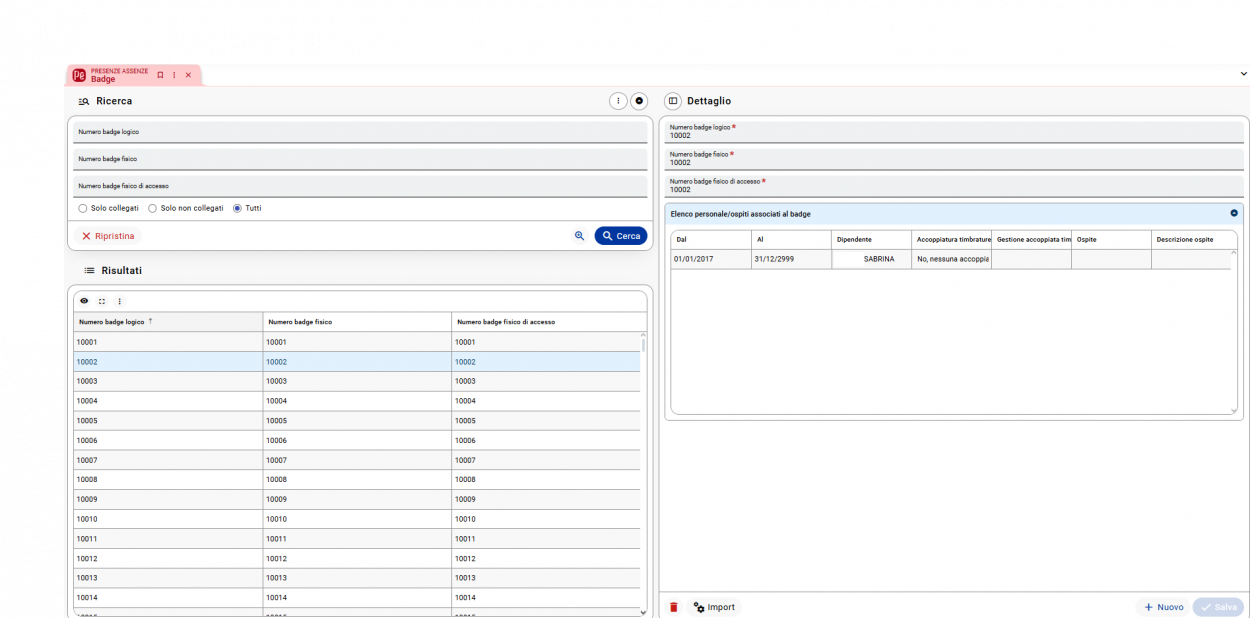The image size is (1250, 618).
Task: Click the Accoppiatura timbrature column header
Action: pos(951,240)
